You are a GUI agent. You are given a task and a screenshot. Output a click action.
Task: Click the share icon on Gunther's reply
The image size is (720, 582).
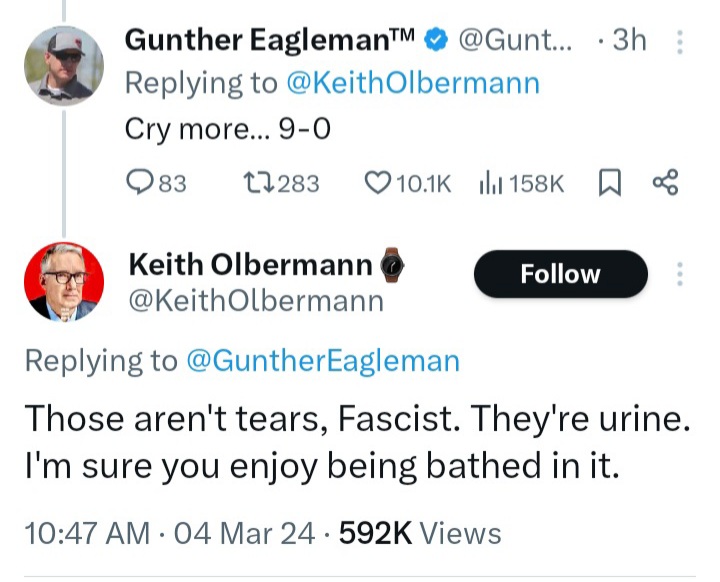(665, 183)
